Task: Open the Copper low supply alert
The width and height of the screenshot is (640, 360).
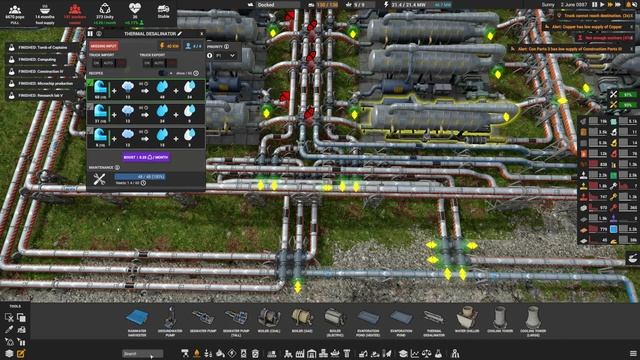Action: point(589,27)
